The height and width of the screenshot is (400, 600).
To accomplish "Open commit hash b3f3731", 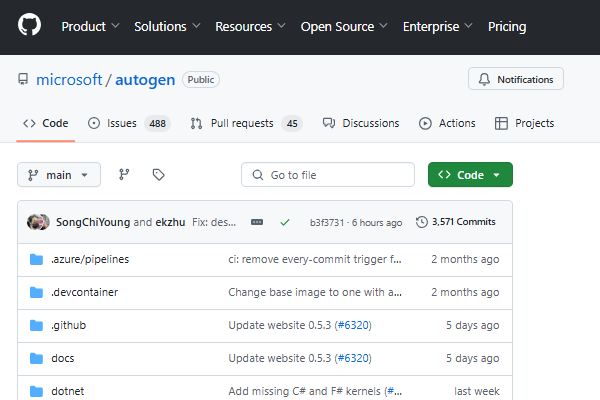I will coord(327,222).
